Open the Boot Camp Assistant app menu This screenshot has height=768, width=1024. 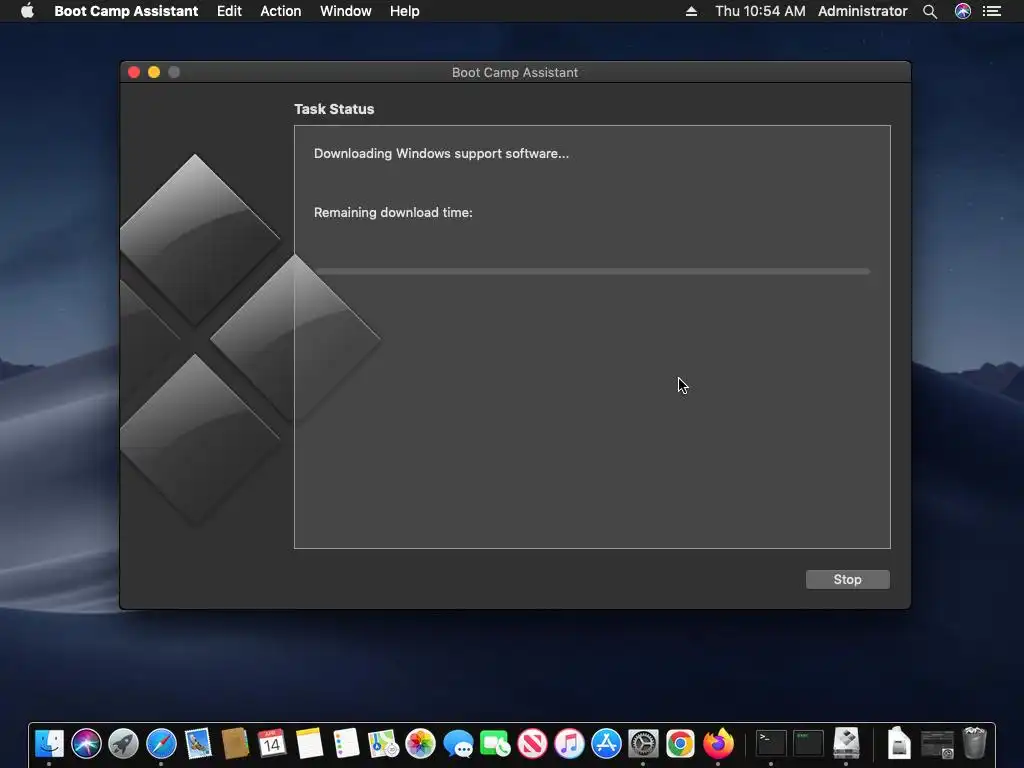pos(126,11)
